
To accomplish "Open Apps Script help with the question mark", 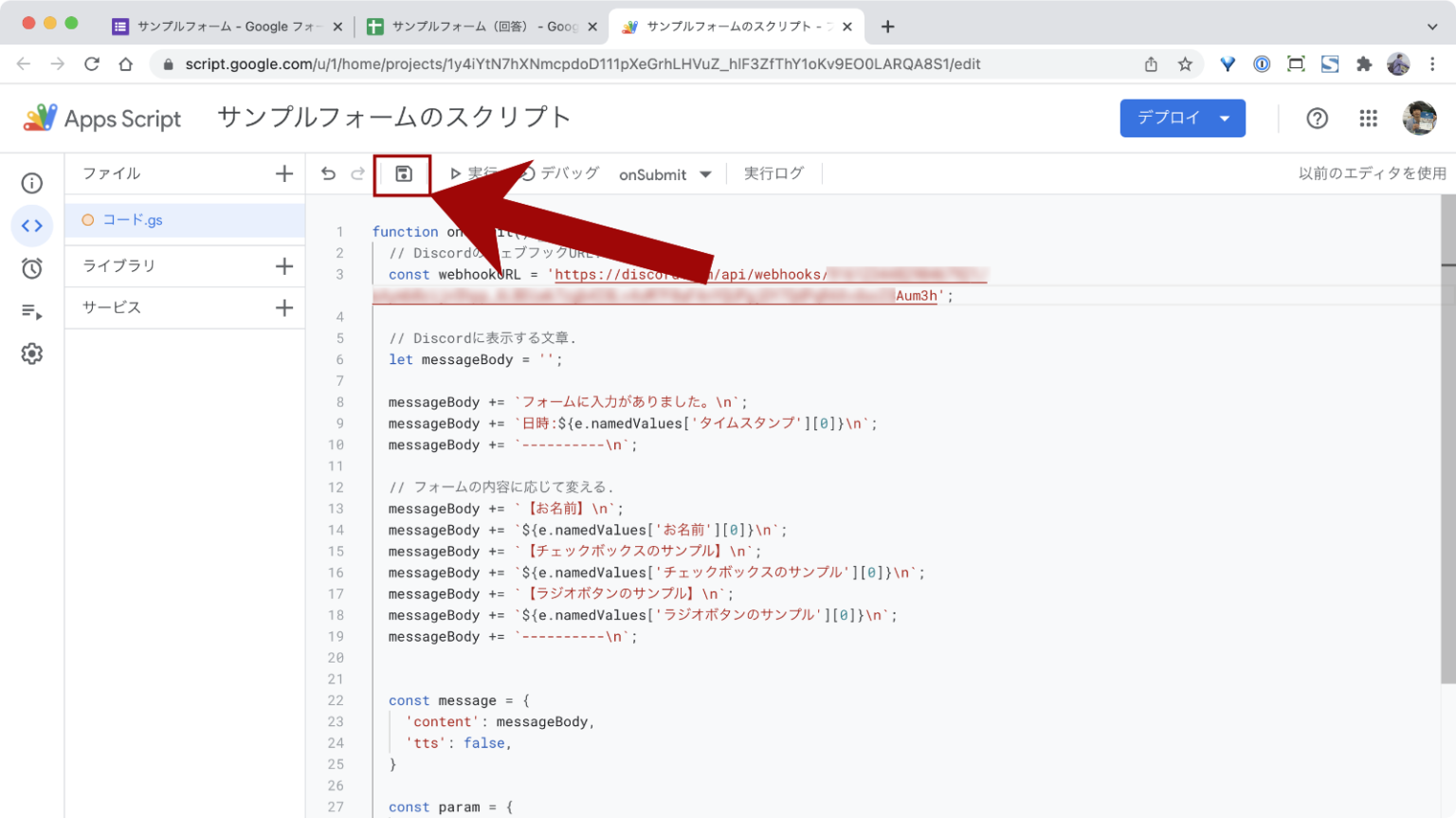I will click(1317, 118).
